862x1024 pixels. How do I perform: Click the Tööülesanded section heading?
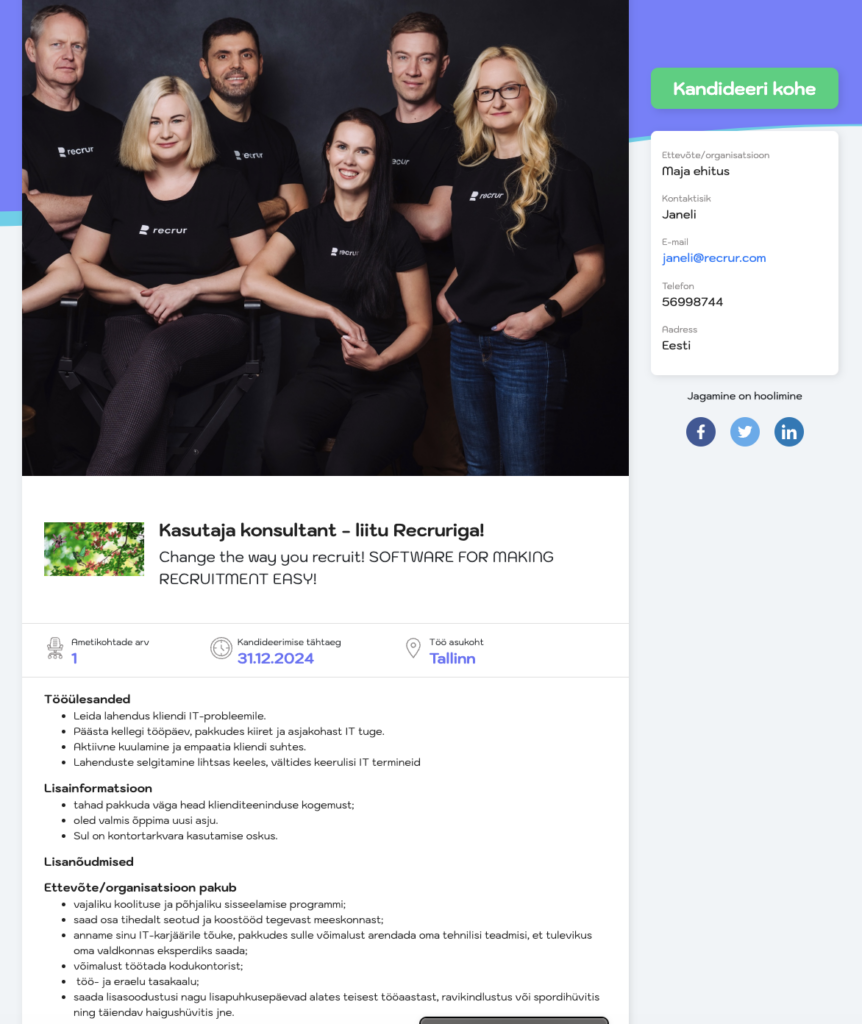tap(87, 699)
